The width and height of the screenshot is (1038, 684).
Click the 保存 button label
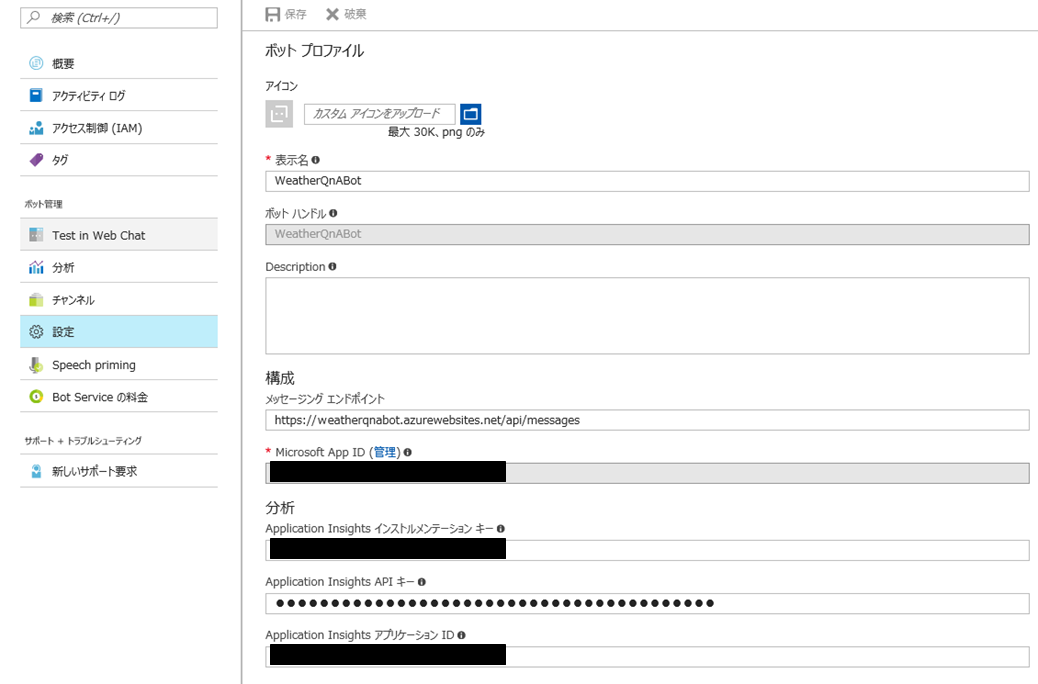pyautogui.click(x=296, y=15)
